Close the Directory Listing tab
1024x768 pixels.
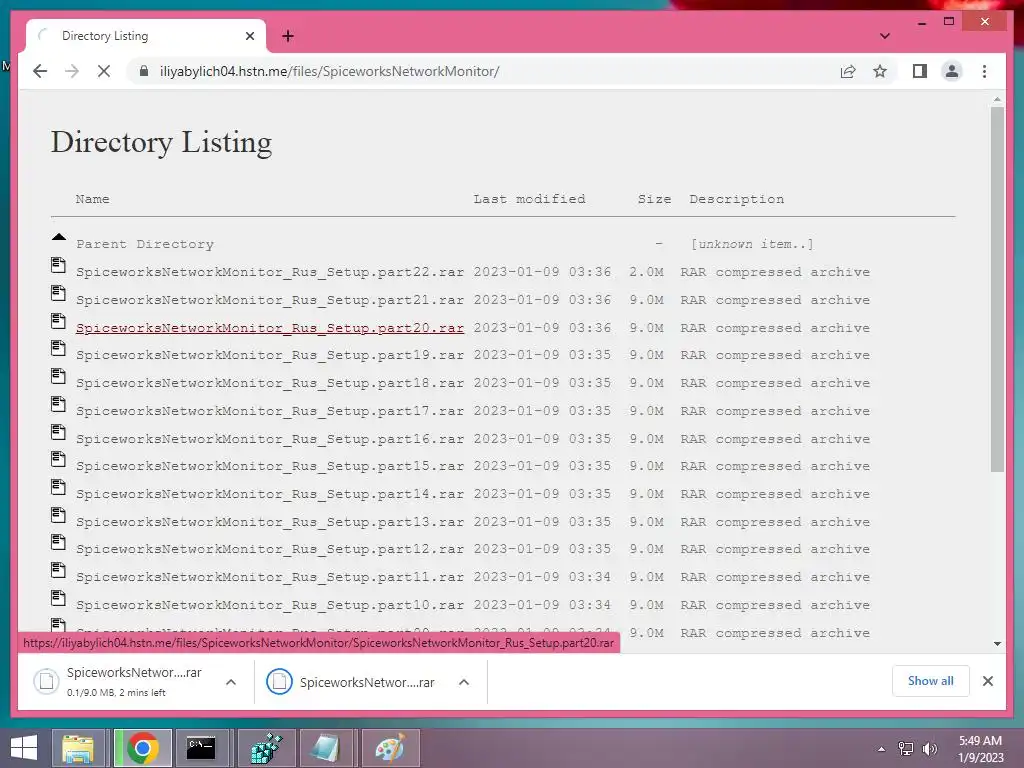coord(249,36)
